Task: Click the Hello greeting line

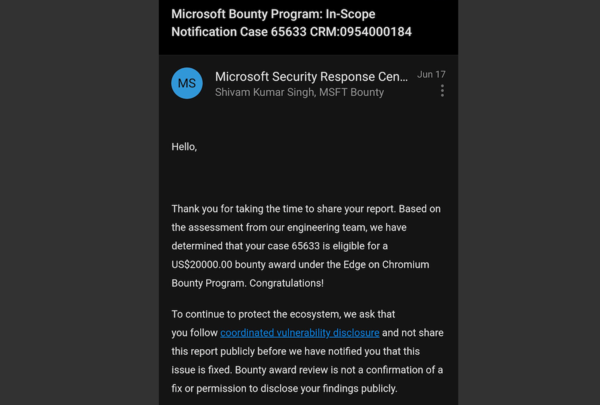Action: (x=184, y=147)
